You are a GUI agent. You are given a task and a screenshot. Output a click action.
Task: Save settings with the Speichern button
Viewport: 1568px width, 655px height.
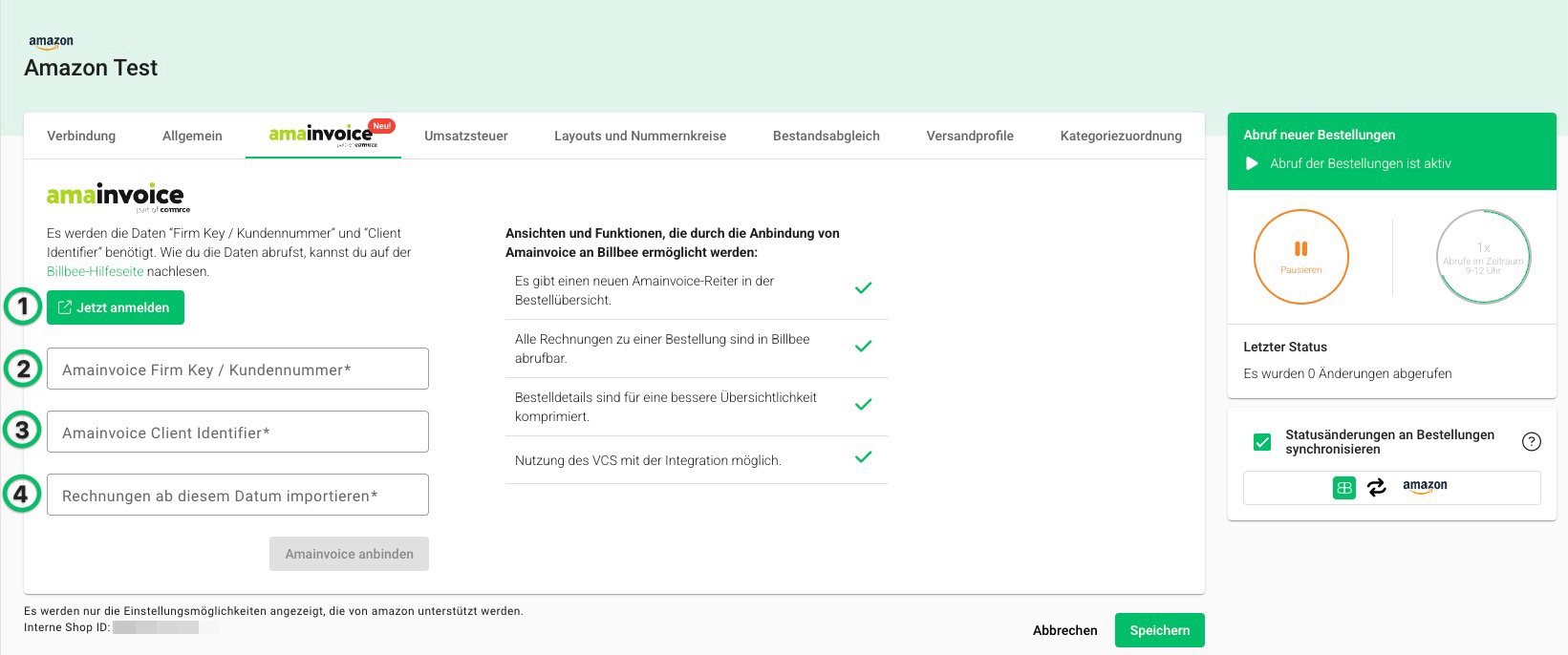tap(1160, 630)
